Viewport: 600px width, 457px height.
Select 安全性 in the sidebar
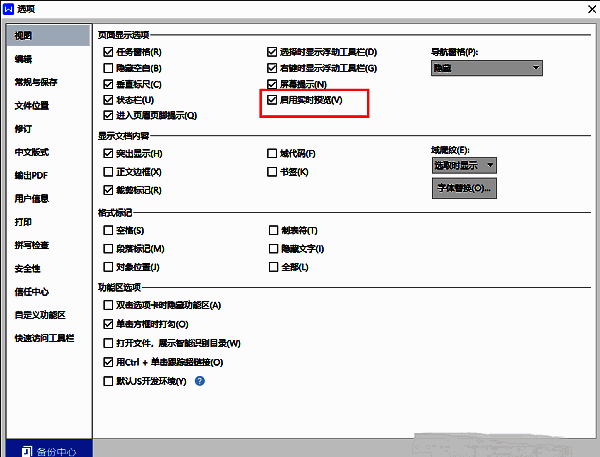[x=28, y=268]
